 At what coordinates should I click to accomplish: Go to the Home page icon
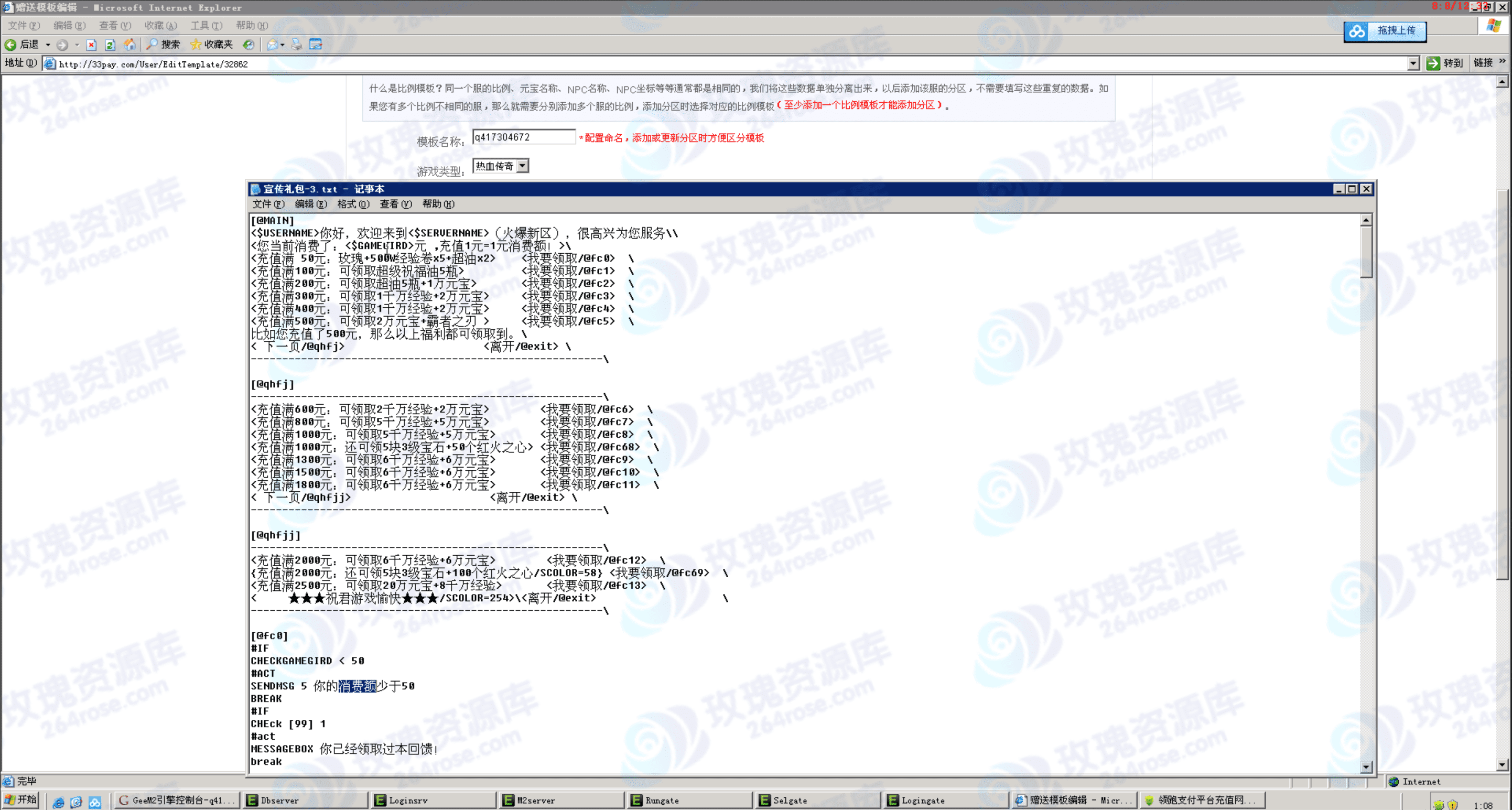point(129,45)
